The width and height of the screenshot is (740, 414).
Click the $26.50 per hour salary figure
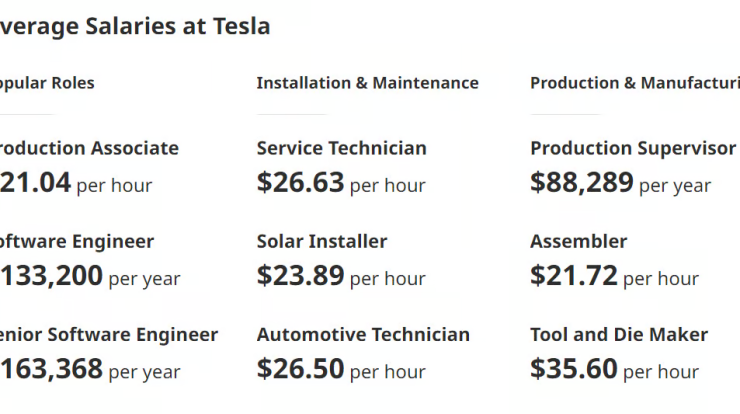pyautogui.click(x=341, y=369)
